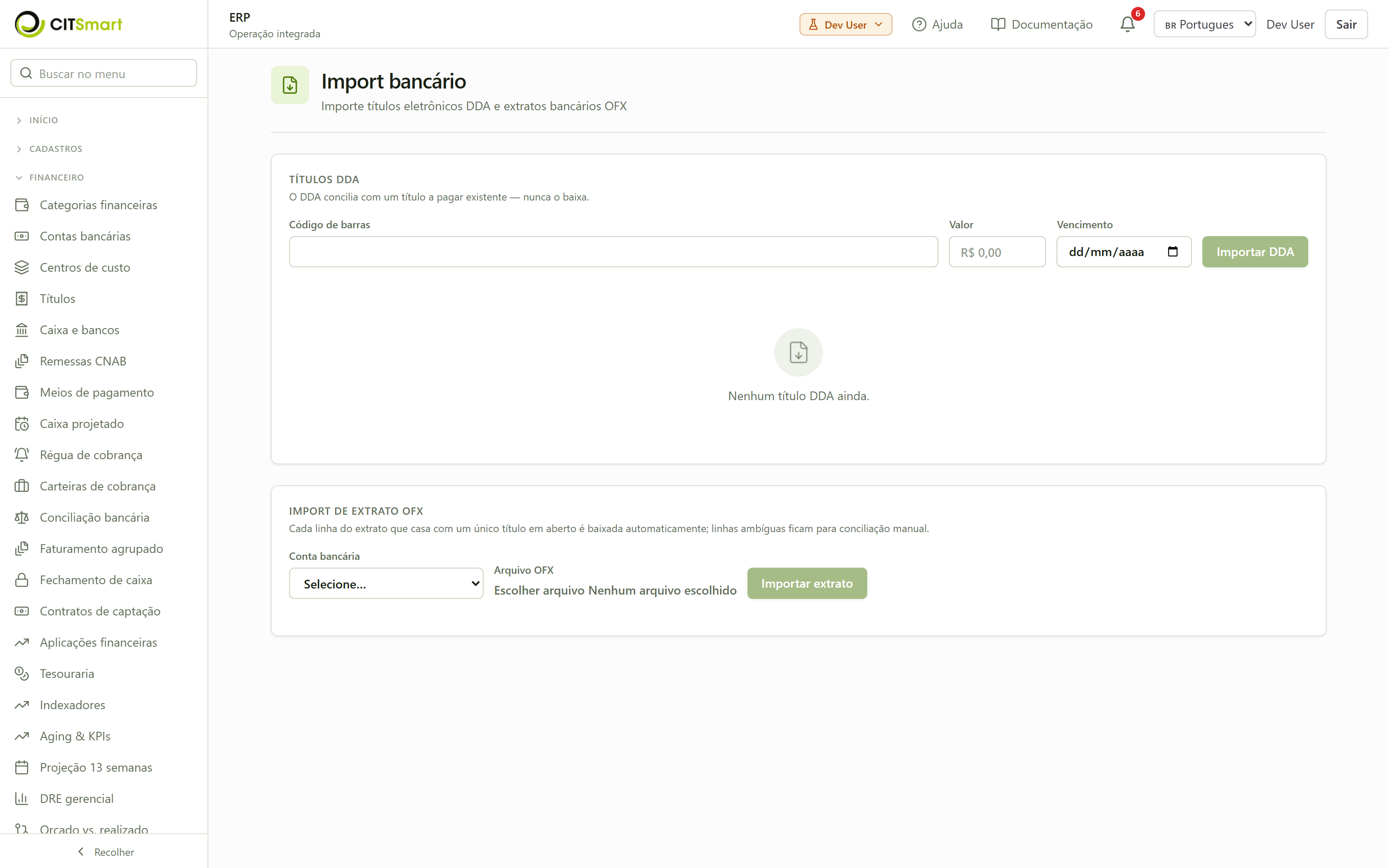Viewport: 1389px width, 868px height.
Task: Click the Import bancário page header icon
Action: pyautogui.click(x=290, y=85)
